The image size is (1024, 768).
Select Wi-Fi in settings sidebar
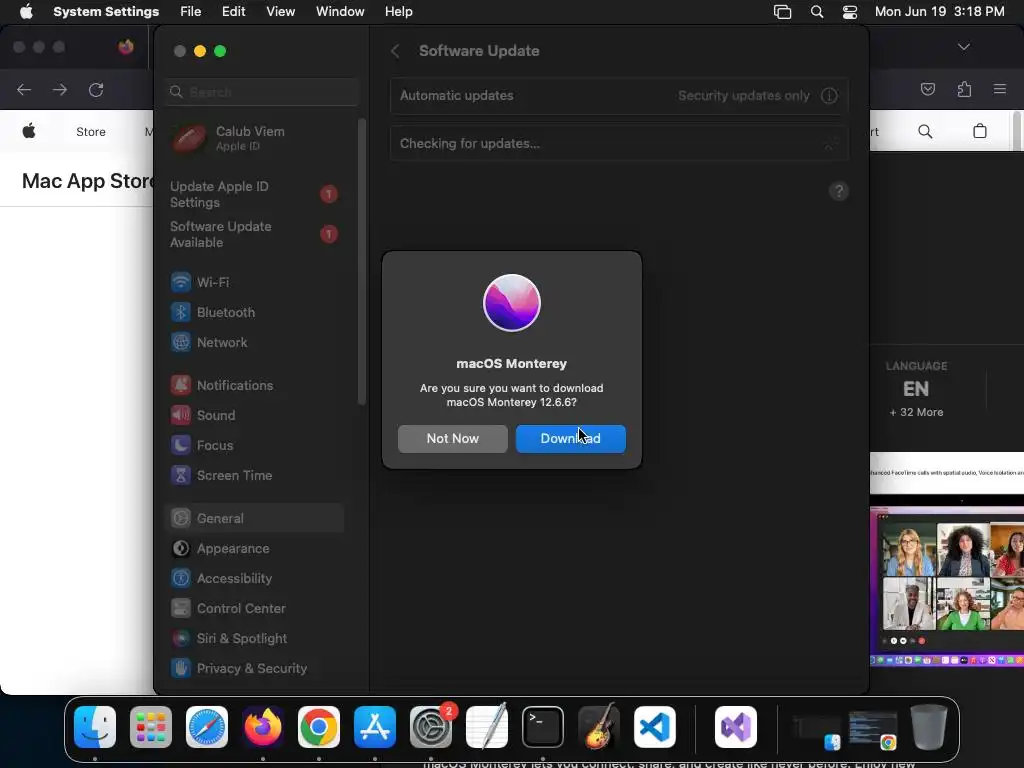pos(255,282)
